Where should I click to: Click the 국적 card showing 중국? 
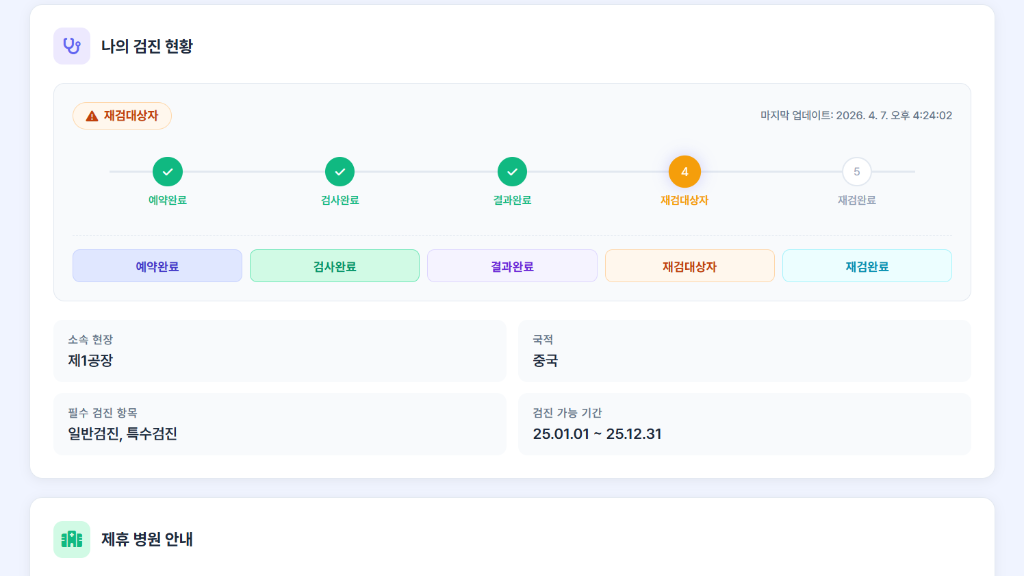click(744, 351)
